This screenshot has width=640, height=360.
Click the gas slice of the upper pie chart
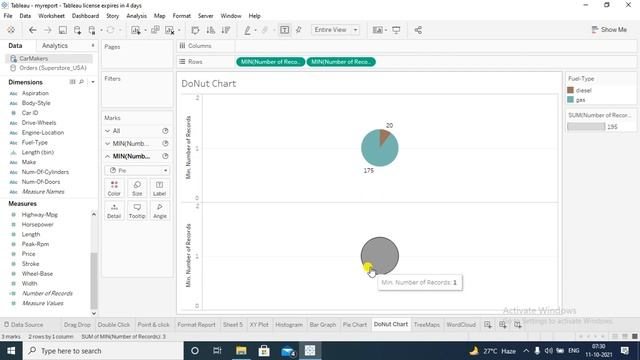[376, 152]
